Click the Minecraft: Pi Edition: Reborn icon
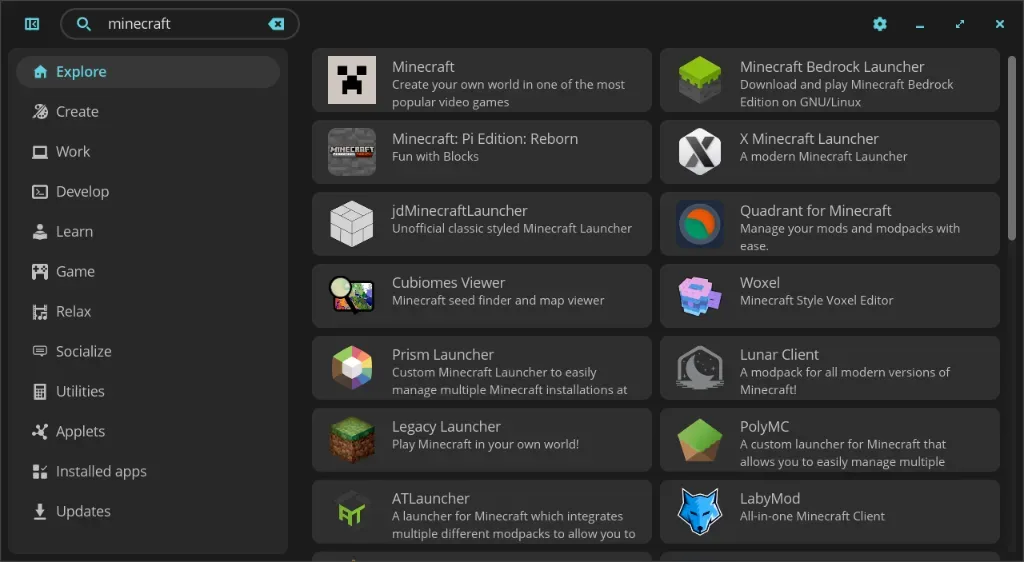1024x562 pixels. [351, 152]
